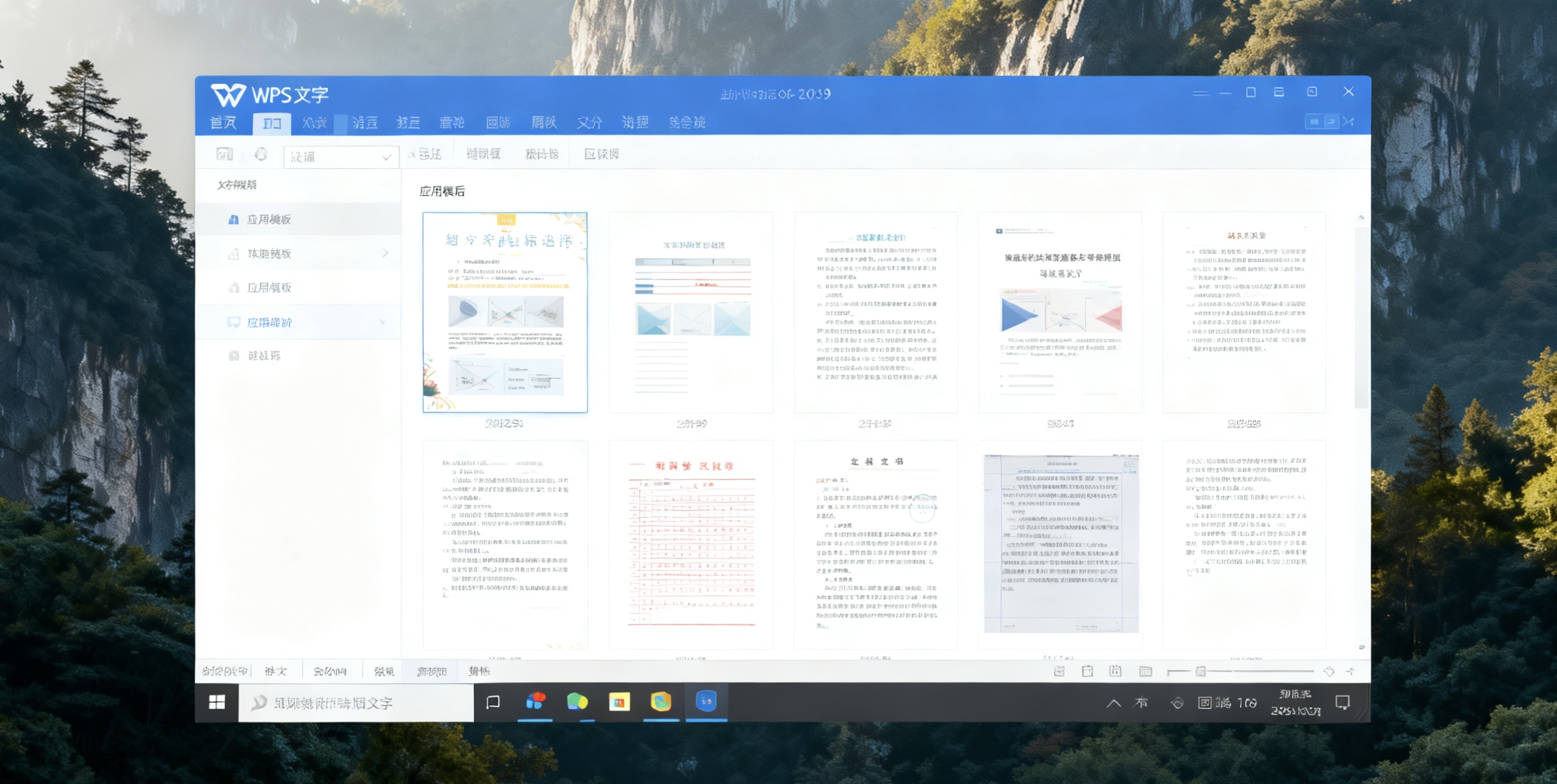1557x784 pixels.
Task: Open the blue WPS app in the taskbar
Action: [x=706, y=702]
